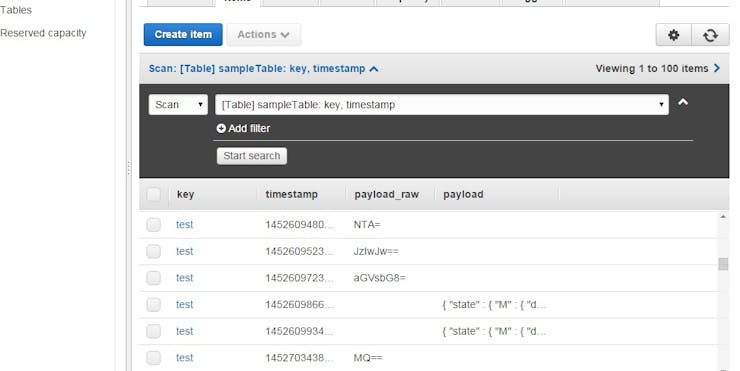The height and width of the screenshot is (371, 740).
Task: Click the Scan: [Table] sampleTable summary link
Action: 257,69
